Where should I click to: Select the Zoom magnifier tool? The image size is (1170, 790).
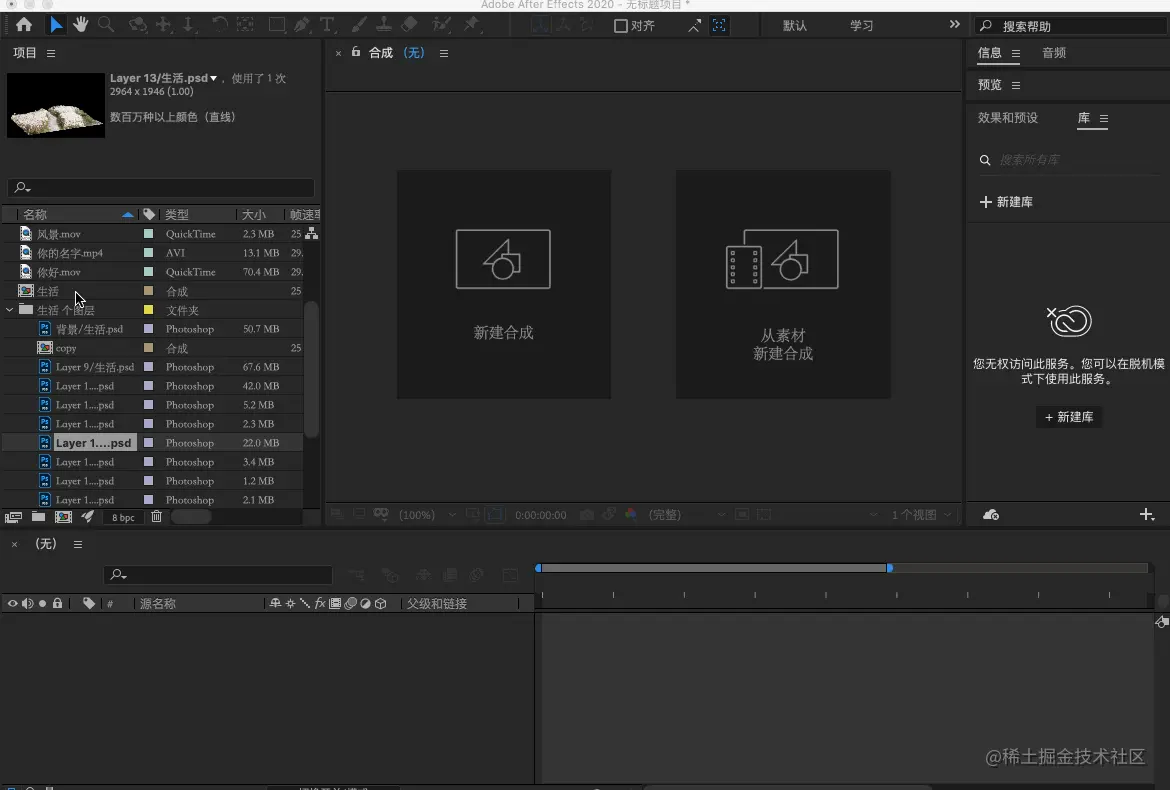coord(106,25)
